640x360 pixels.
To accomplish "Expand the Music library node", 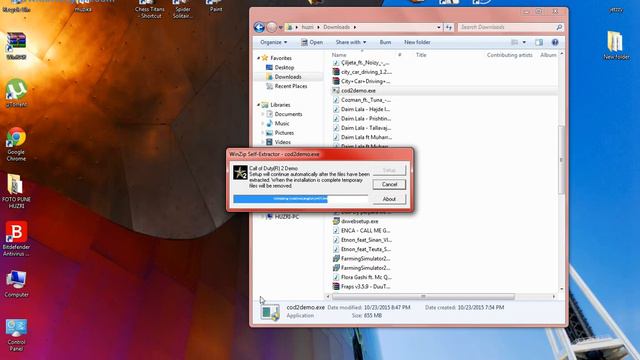I will tap(263, 124).
